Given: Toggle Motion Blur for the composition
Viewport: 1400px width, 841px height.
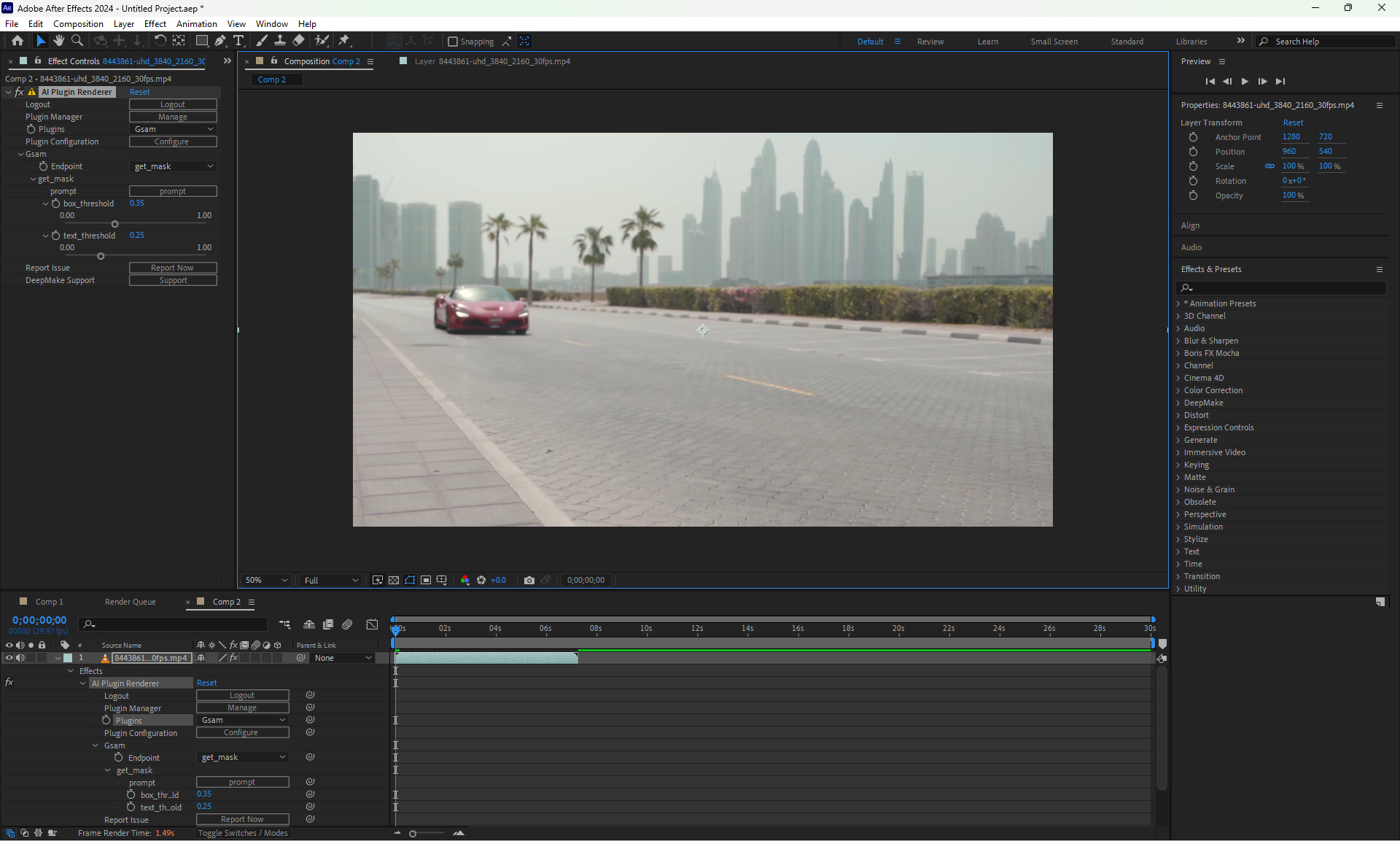Looking at the screenshot, I should 348,624.
